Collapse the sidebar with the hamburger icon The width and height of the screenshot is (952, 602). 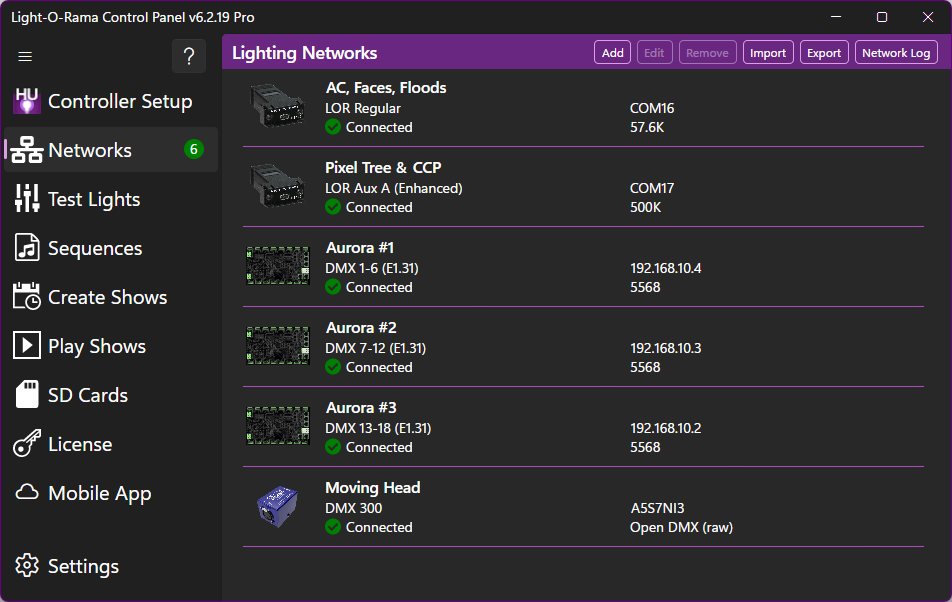(25, 57)
